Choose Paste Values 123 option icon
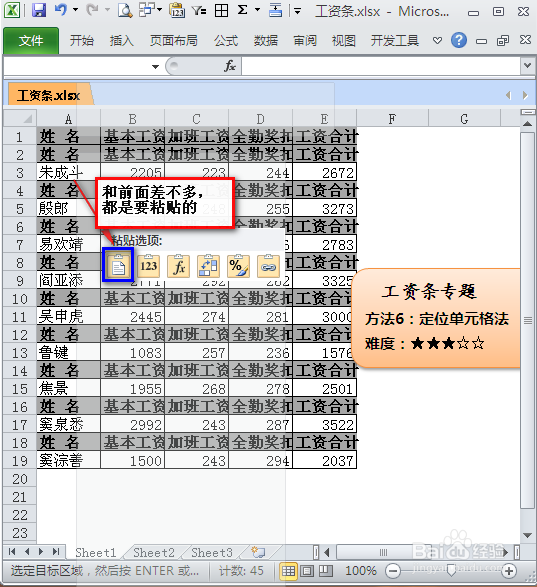537x587 pixels. (x=148, y=265)
